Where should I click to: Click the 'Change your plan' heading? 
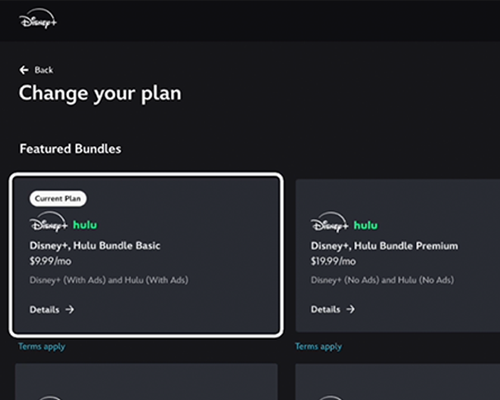[100, 94]
